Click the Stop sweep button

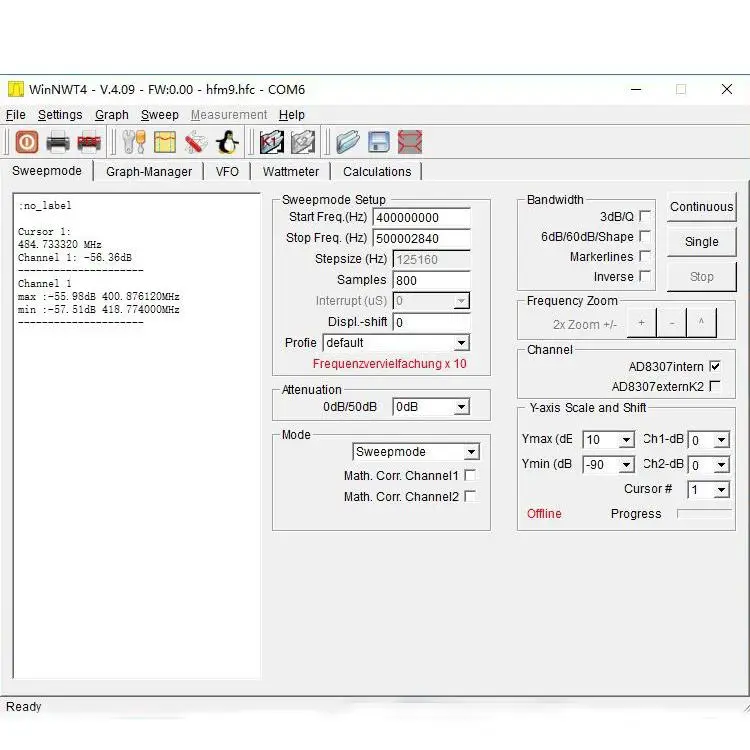701,276
